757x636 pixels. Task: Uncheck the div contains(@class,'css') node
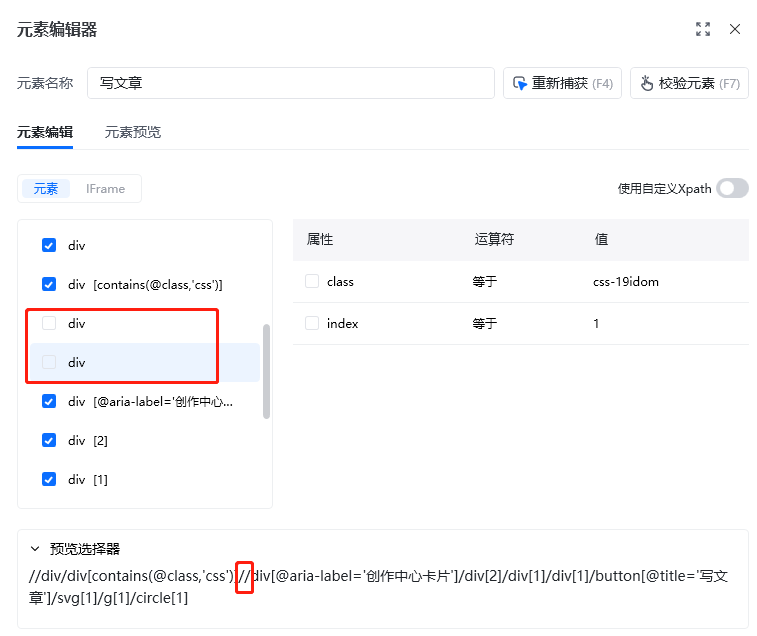[x=49, y=284]
